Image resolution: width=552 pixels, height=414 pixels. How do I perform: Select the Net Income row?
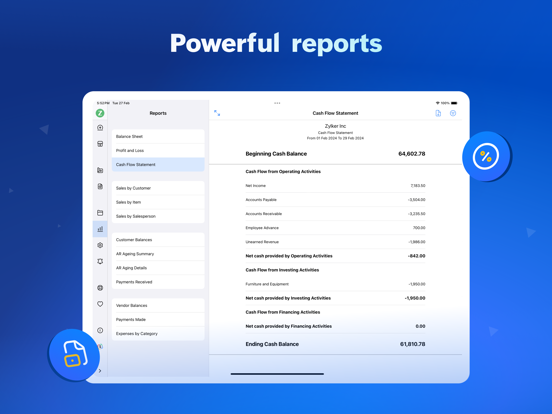tap(335, 186)
